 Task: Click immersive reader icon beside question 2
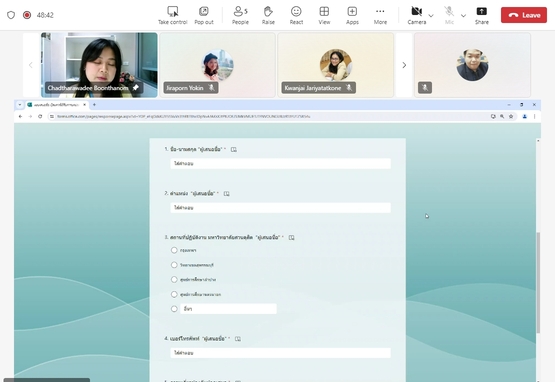[227, 193]
